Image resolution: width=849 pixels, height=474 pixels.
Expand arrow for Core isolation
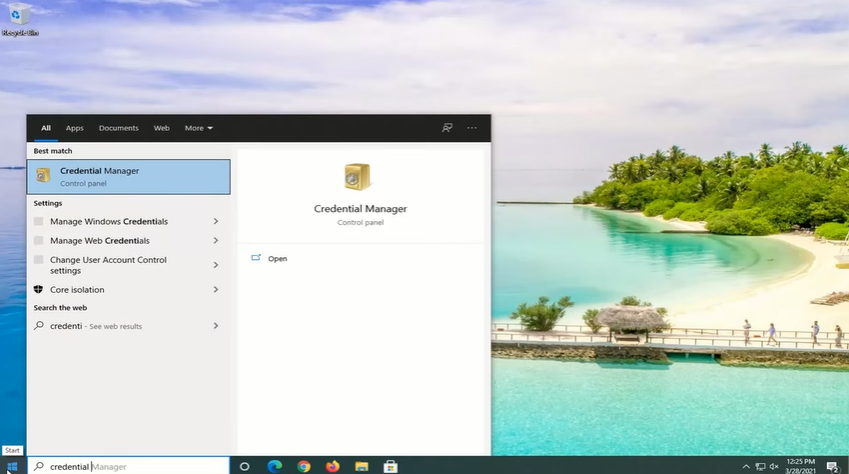coord(215,289)
